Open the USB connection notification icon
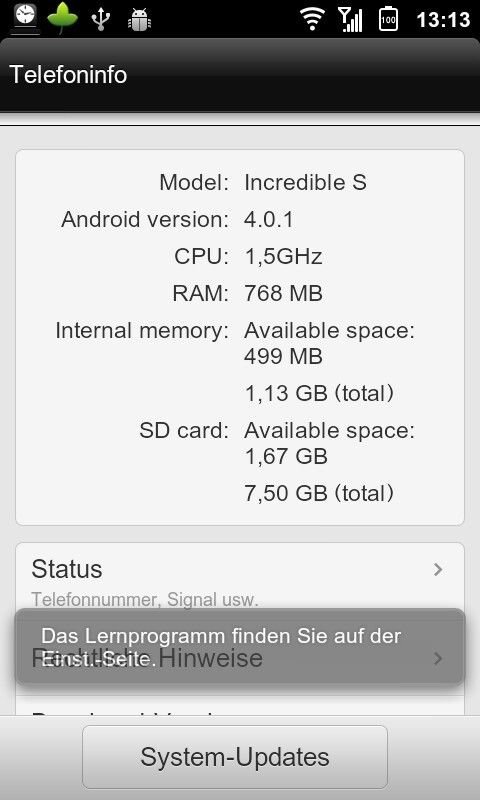The height and width of the screenshot is (800, 480). click(100, 19)
